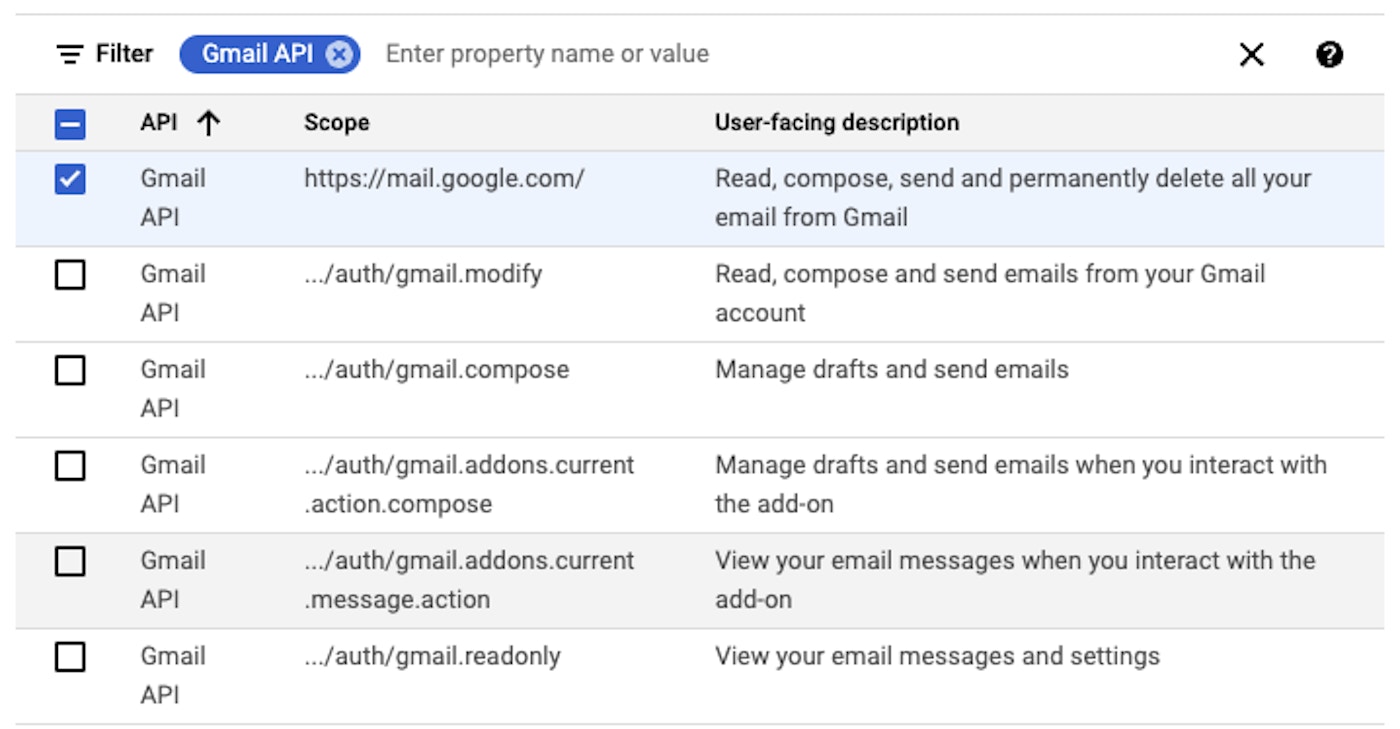Clear all filters with the X icon
Image resolution: width=1400 pixels, height=729 pixels.
[x=1251, y=54]
